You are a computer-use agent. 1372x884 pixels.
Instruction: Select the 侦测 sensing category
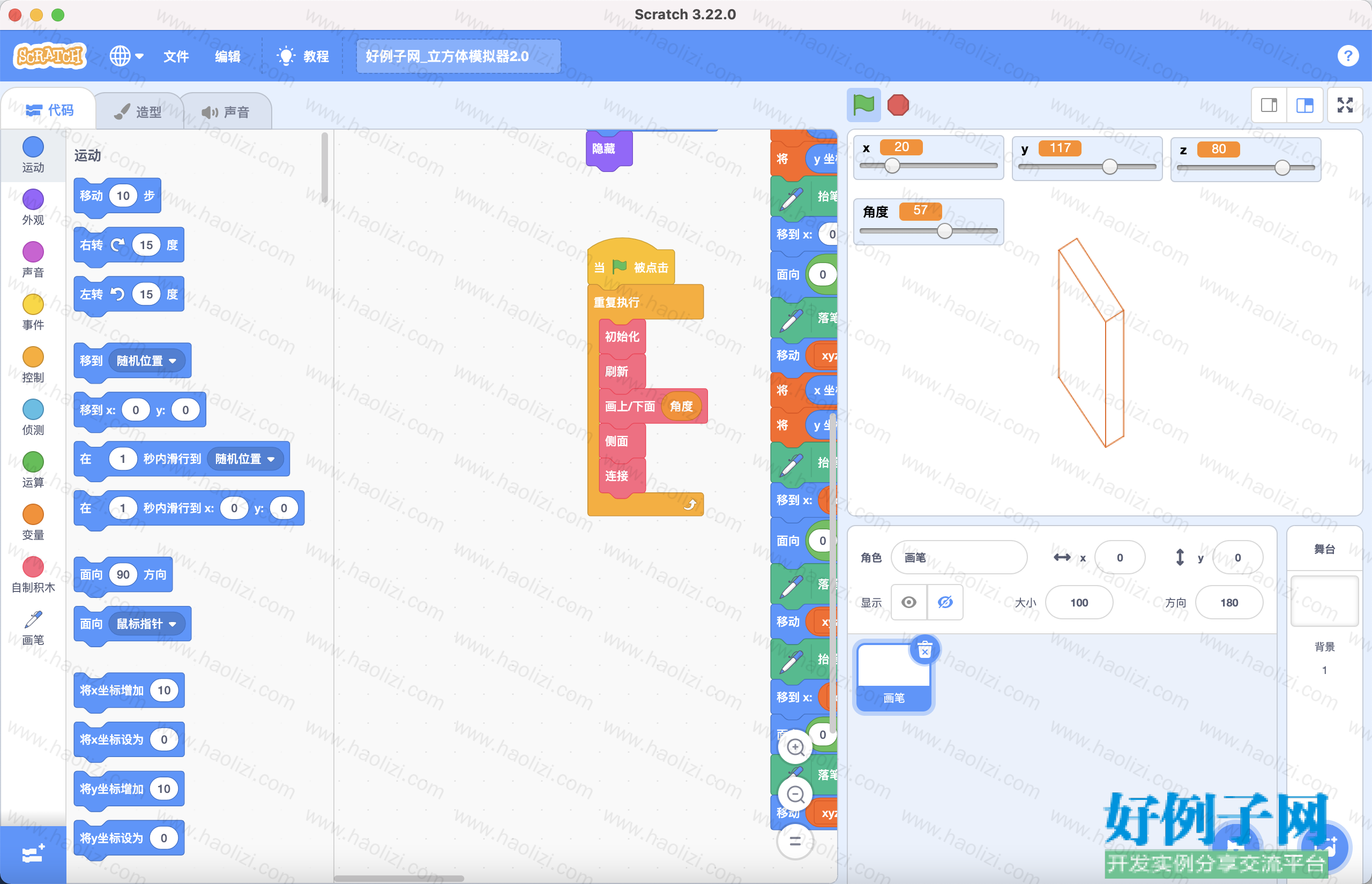pos(33,417)
